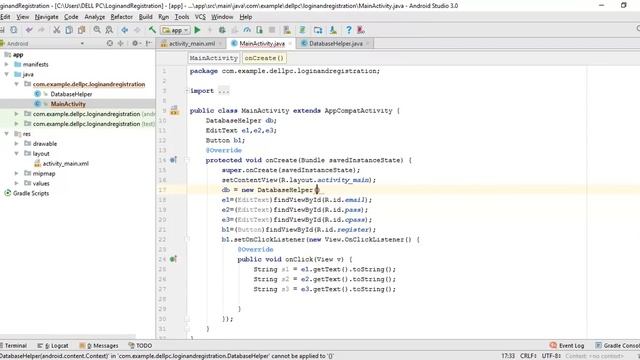Collapse the res folder
This screenshot has height=360, width=640.
click(7, 134)
